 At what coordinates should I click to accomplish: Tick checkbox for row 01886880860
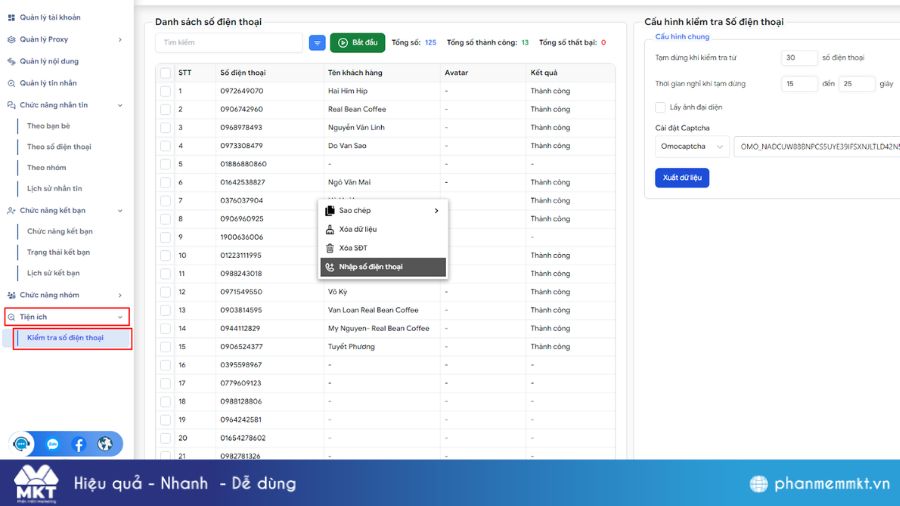point(165,164)
